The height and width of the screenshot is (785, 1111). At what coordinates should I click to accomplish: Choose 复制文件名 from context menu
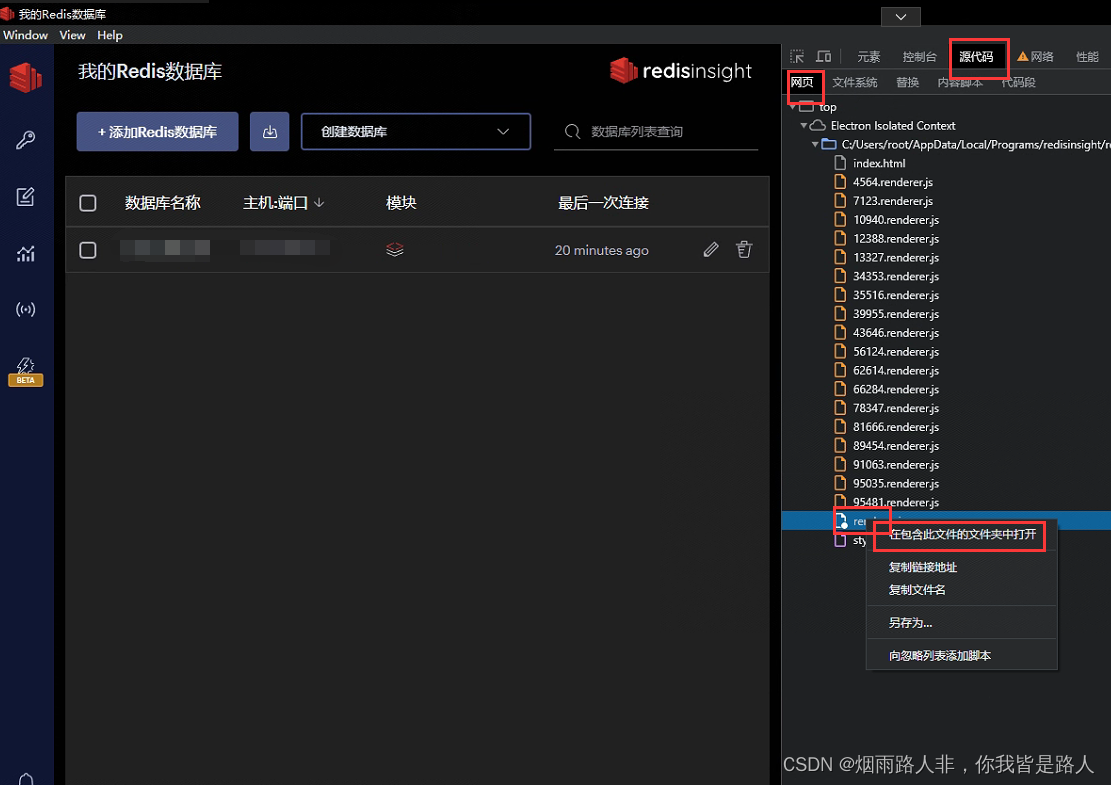[x=961, y=589]
